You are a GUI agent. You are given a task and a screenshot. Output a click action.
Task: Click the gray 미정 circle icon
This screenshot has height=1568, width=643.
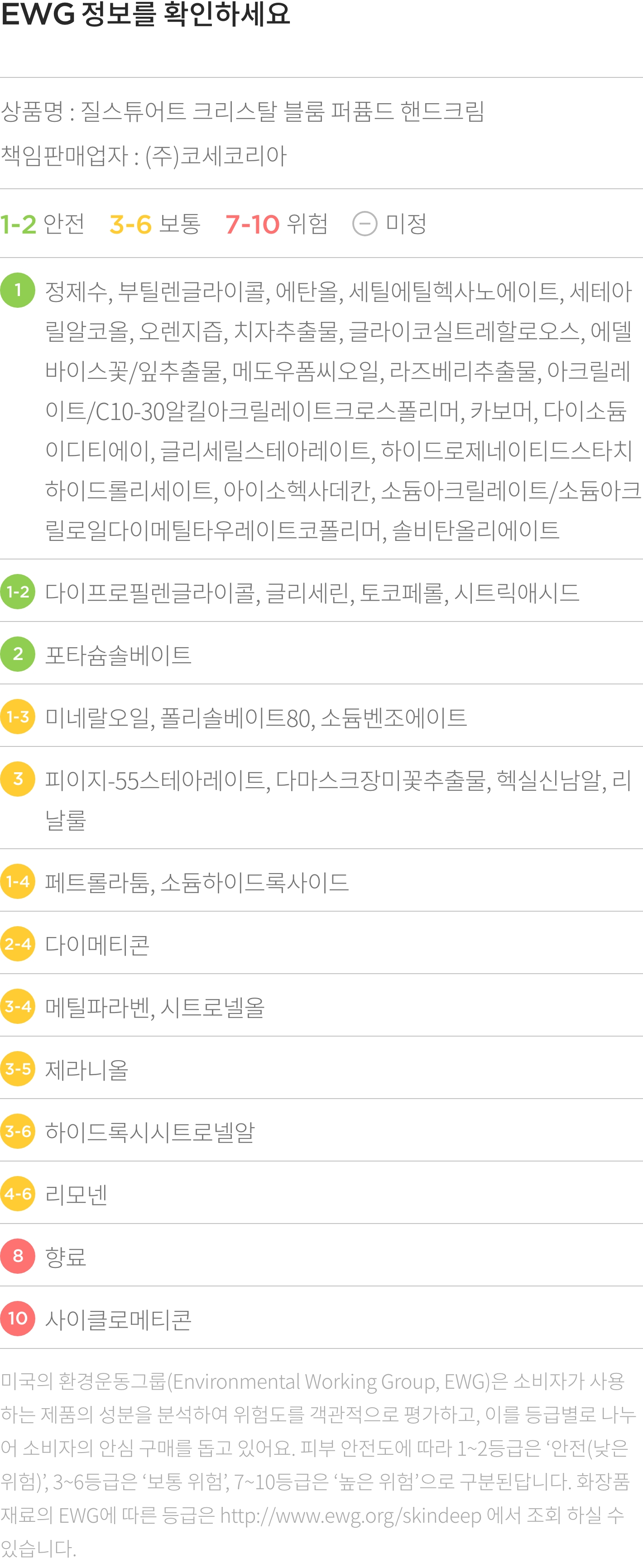tap(365, 224)
